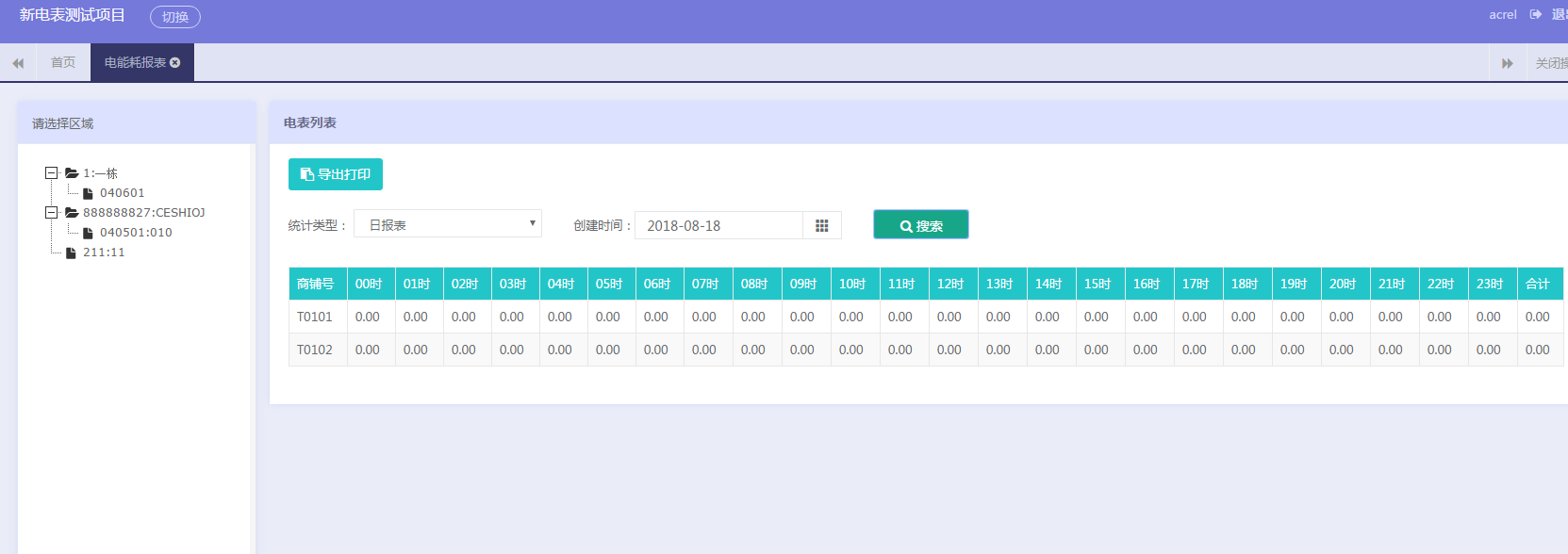
Task: Click the folder icon for 888888827:CESHIOJ
Action: (x=72, y=213)
